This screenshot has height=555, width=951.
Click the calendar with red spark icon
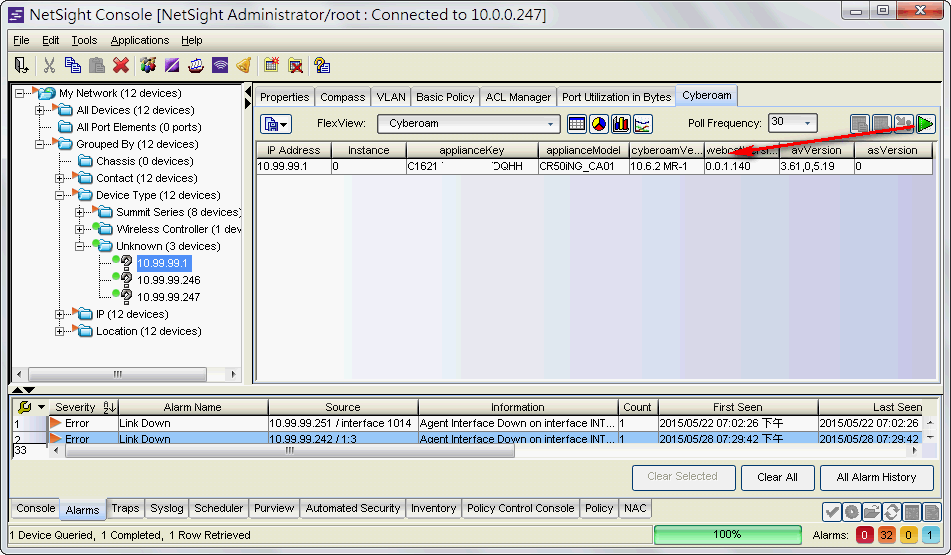pos(271,65)
